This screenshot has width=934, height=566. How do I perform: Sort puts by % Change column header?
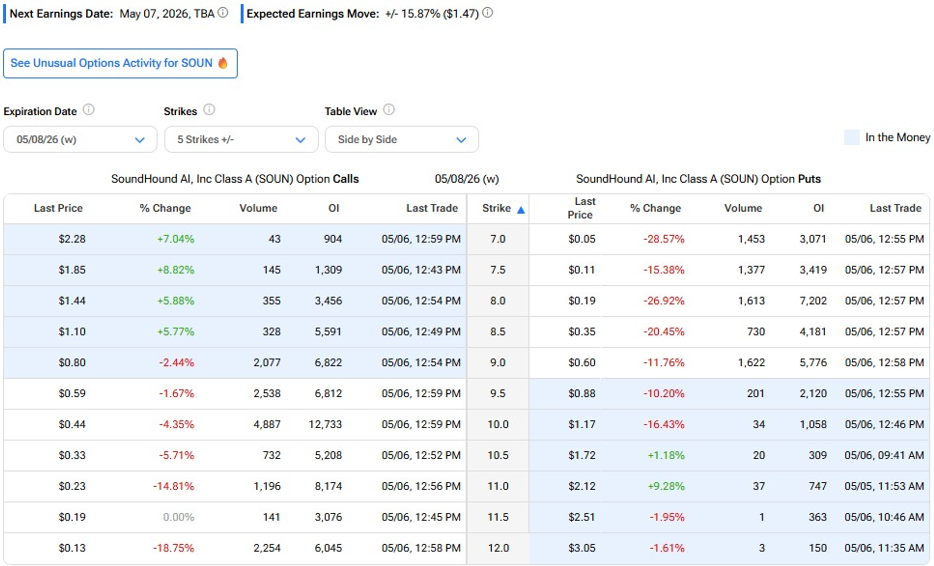tap(655, 208)
